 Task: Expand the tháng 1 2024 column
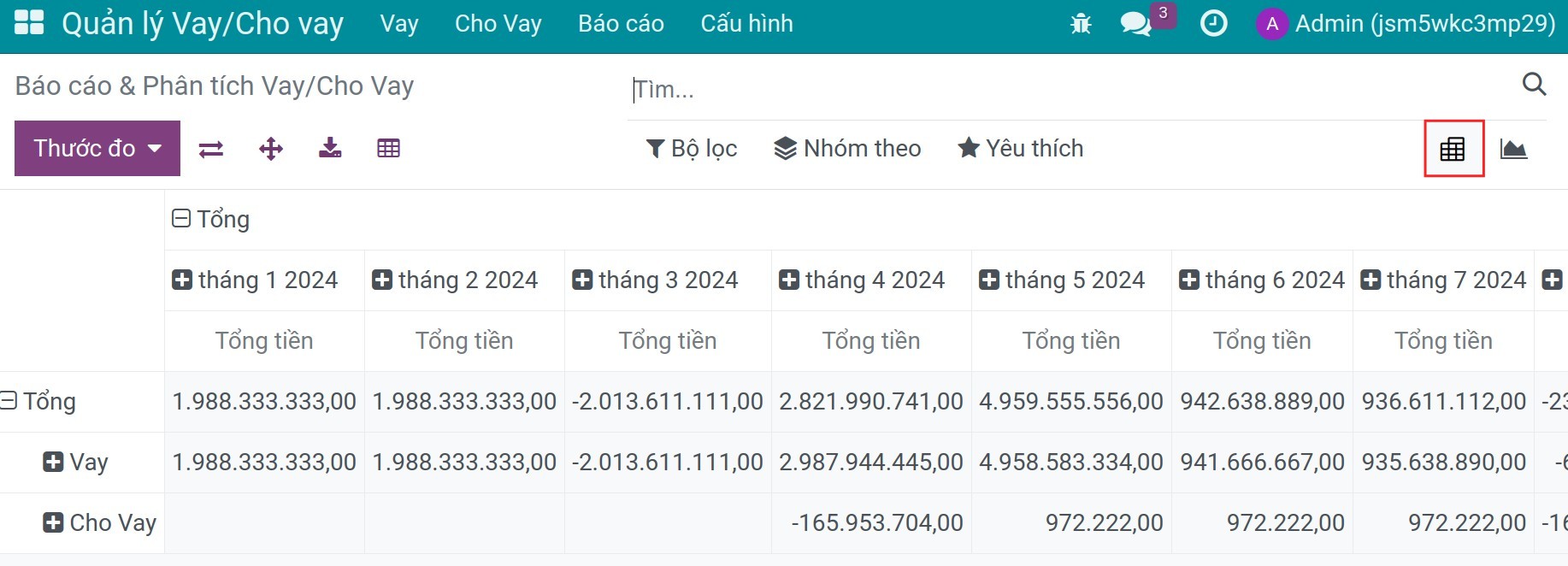tap(255, 280)
